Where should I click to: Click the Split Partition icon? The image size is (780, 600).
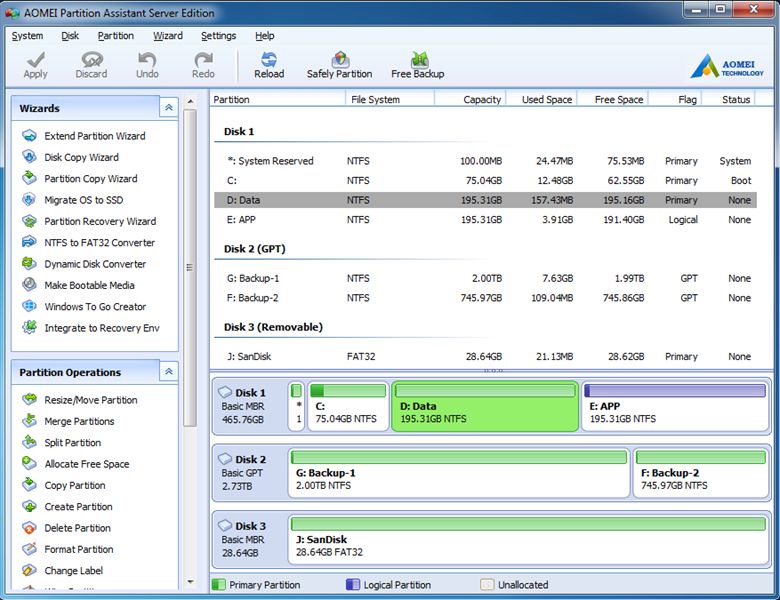(x=29, y=442)
